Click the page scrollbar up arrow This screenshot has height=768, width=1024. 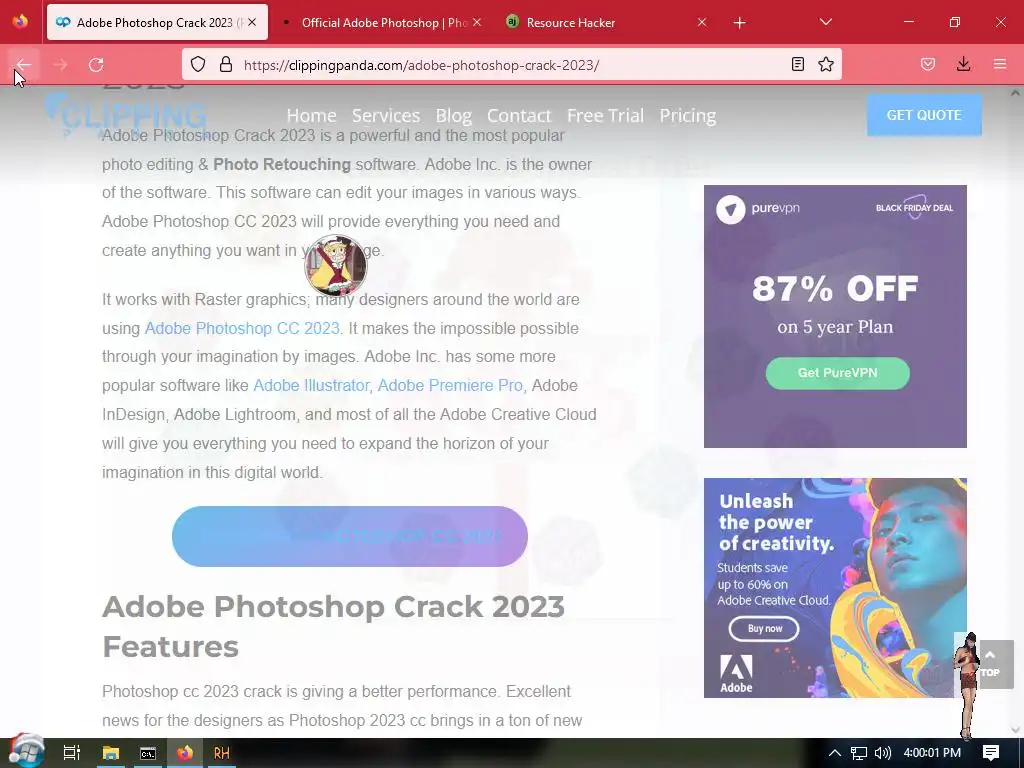[1016, 93]
